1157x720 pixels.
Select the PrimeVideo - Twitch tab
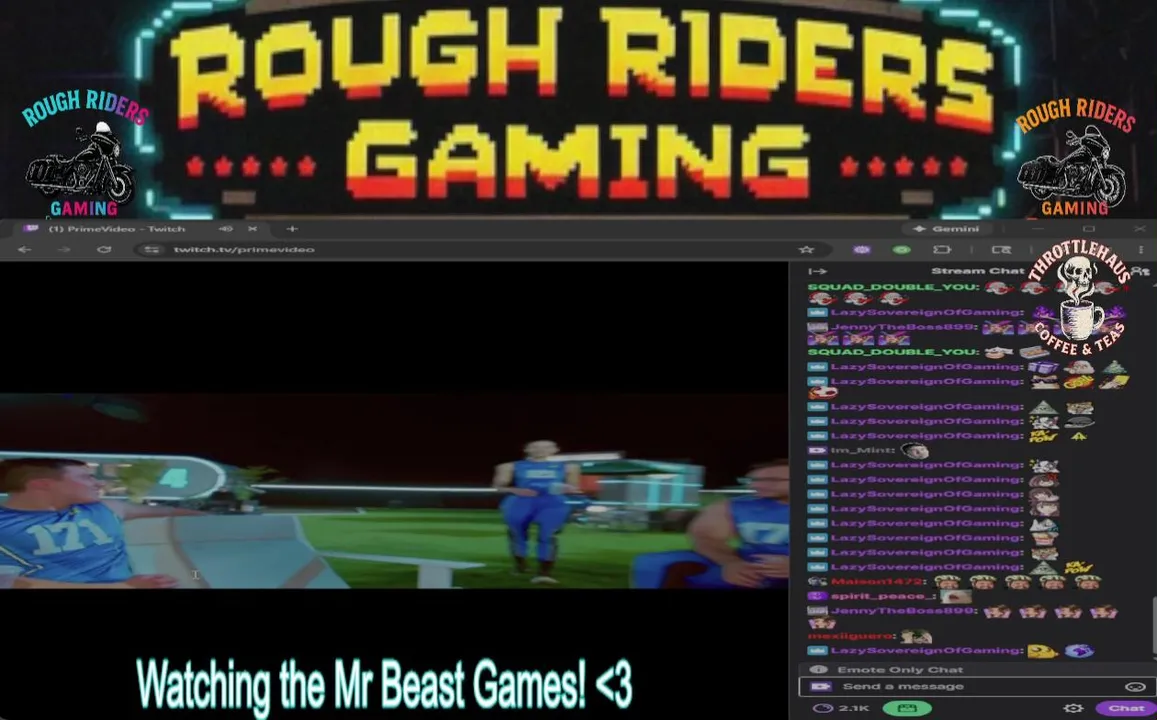[x=140, y=229]
